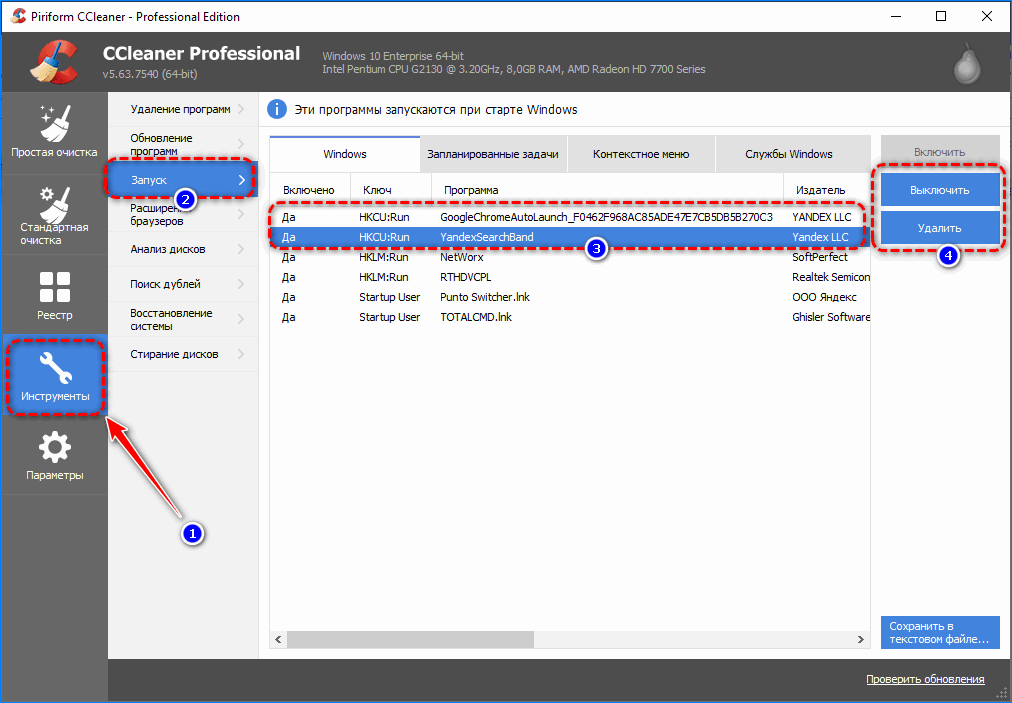This screenshot has width=1012, height=703.
Task: Expand the Удаление программ tool
Action: 180,108
